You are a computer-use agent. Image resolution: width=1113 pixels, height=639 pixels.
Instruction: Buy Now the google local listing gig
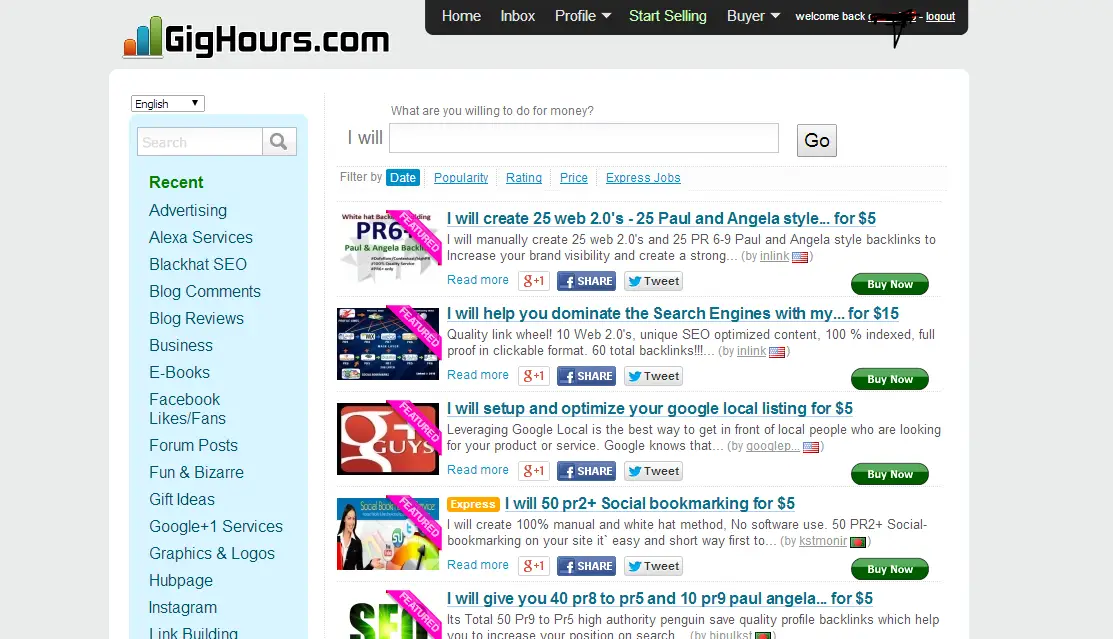(x=889, y=474)
